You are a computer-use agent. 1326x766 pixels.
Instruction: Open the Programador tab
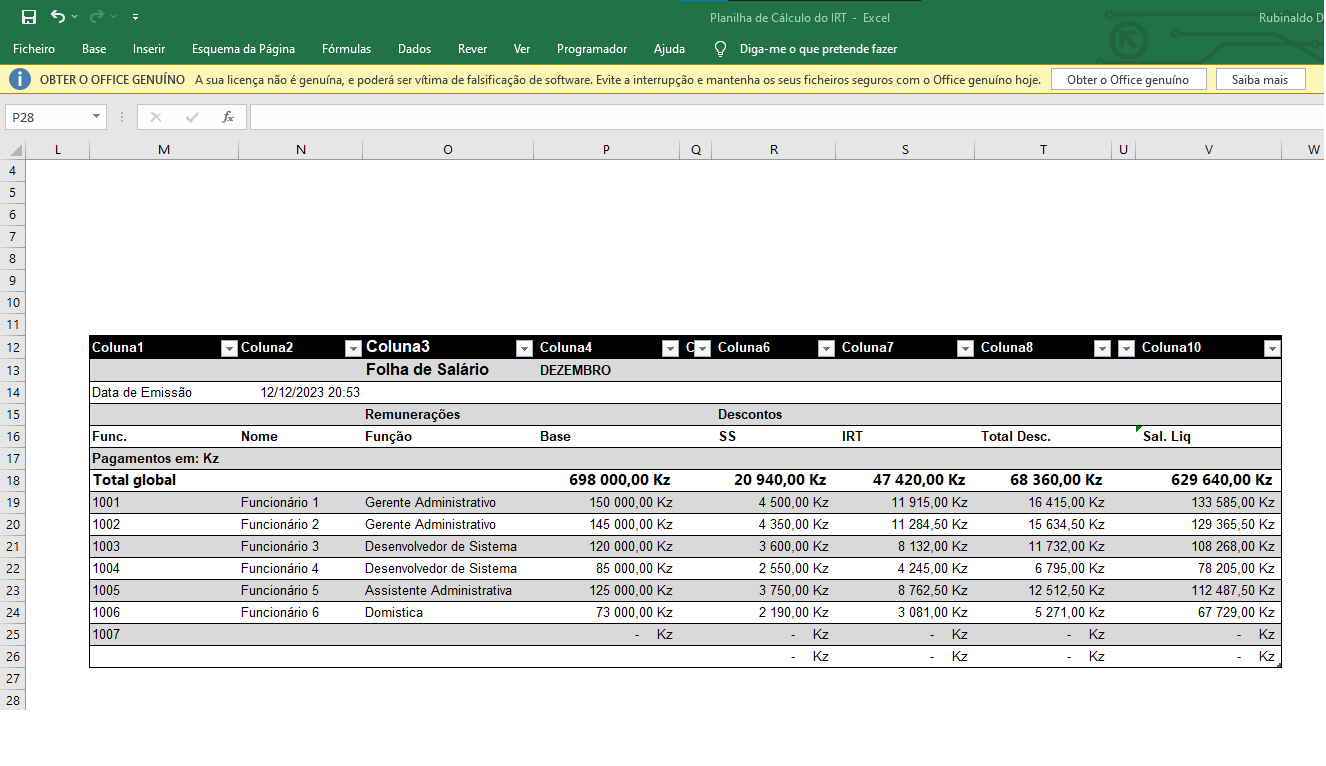point(592,49)
